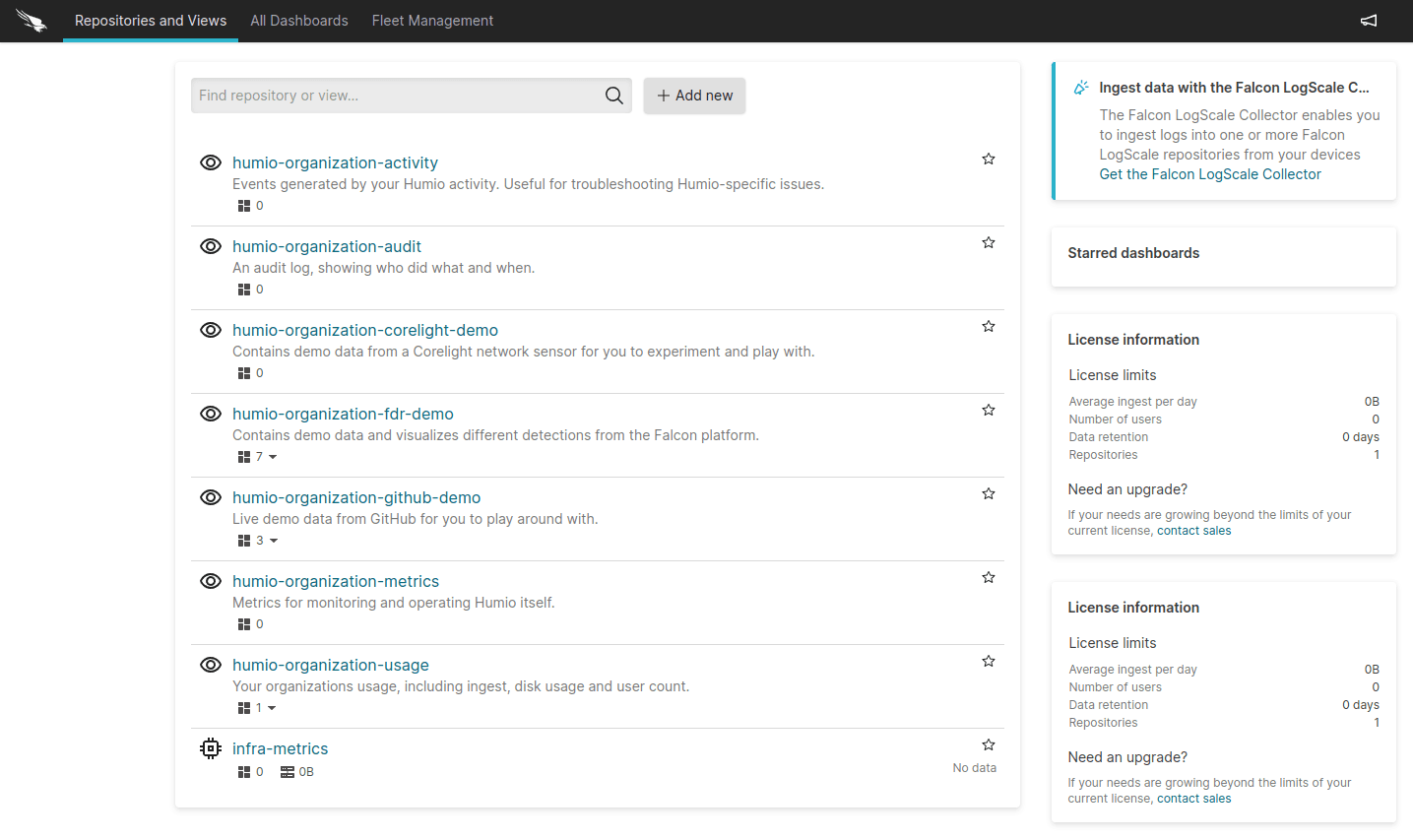Star the humio-organization-activity view

click(x=988, y=159)
